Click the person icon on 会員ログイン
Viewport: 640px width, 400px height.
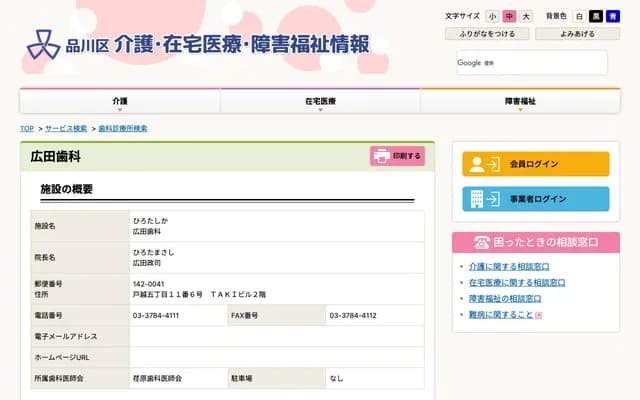485,164
